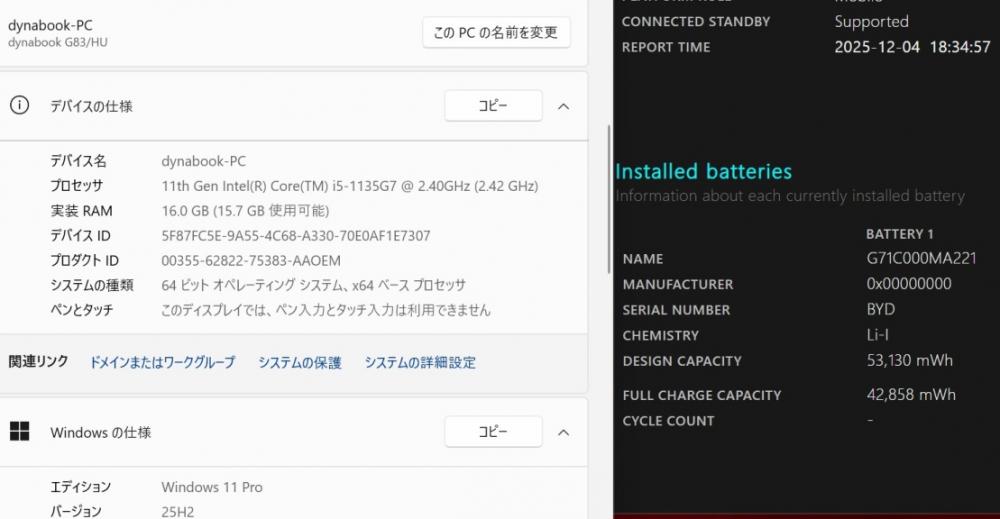
Task: Click the FULL CHARGE CAPACITY label
Action: [702, 395]
